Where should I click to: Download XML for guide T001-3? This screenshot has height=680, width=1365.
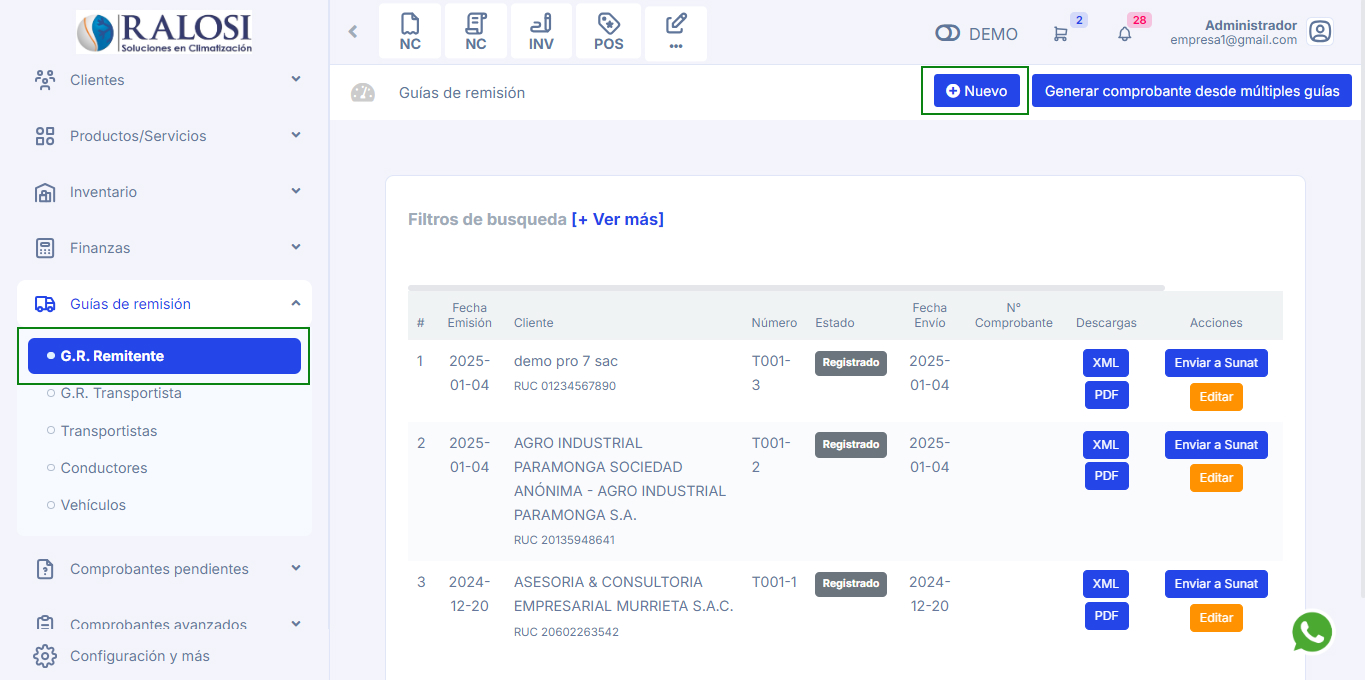pyautogui.click(x=1105, y=363)
